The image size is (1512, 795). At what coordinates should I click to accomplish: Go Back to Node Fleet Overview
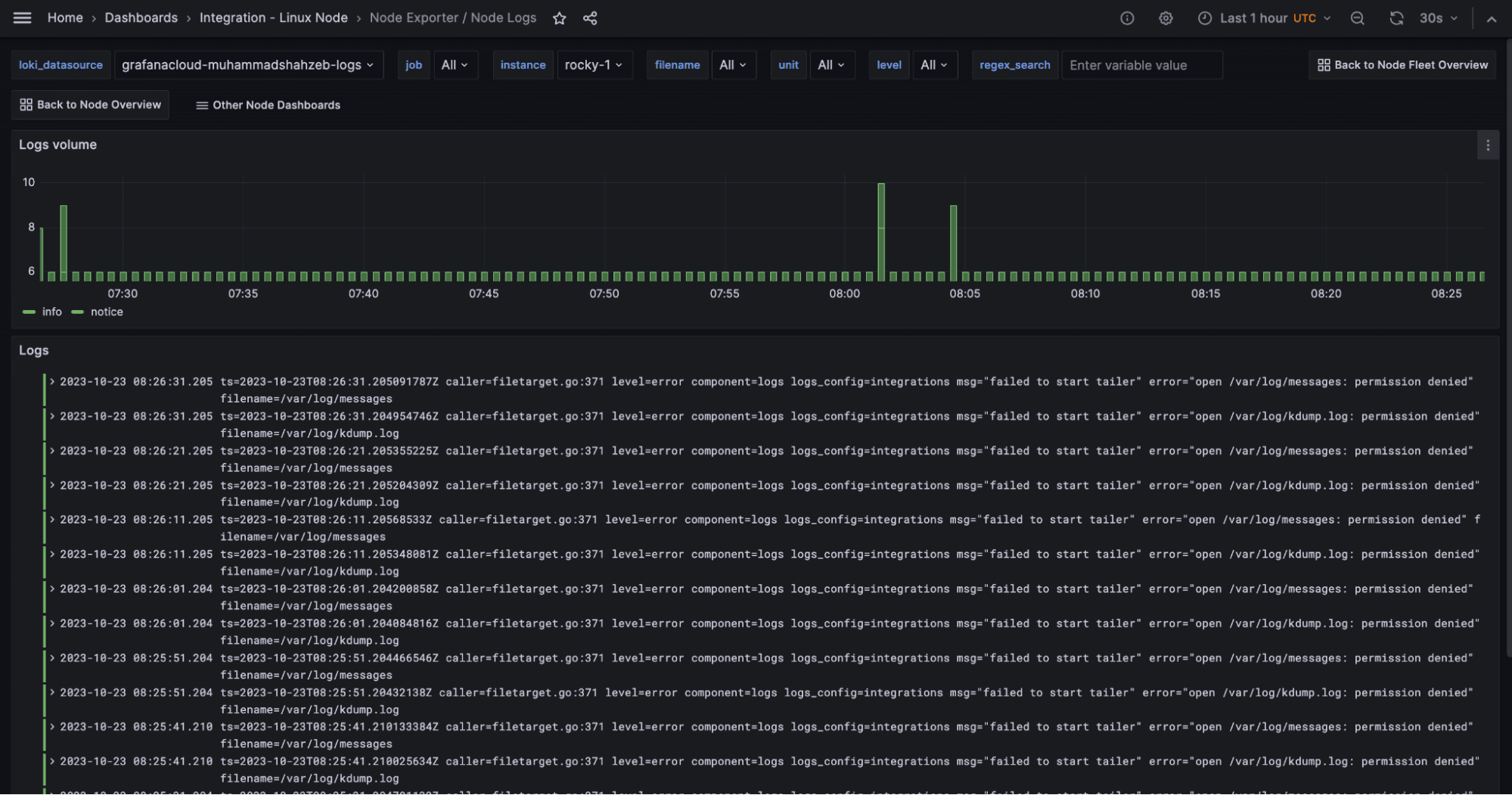(x=1402, y=64)
